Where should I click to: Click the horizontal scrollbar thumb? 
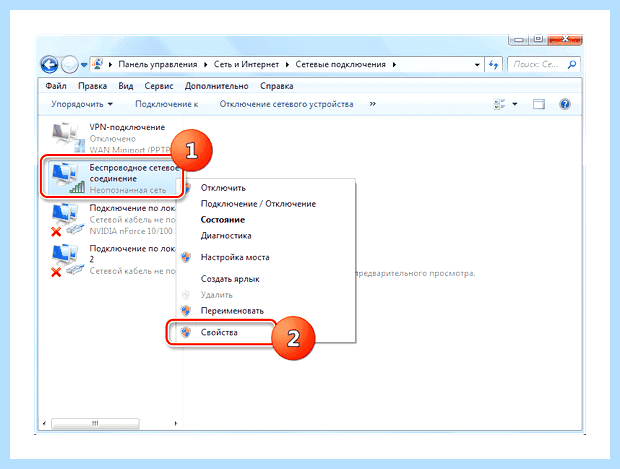tap(95, 424)
